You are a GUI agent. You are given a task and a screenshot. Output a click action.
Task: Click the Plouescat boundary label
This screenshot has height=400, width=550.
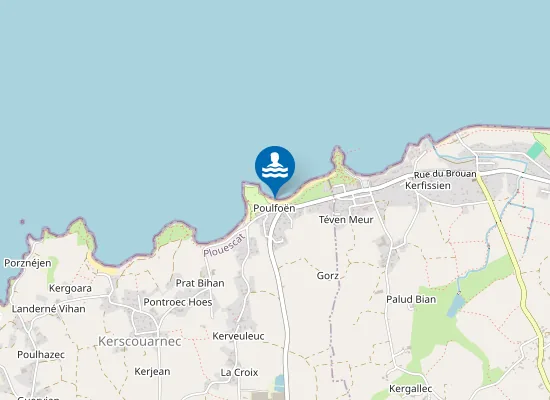coord(224,245)
